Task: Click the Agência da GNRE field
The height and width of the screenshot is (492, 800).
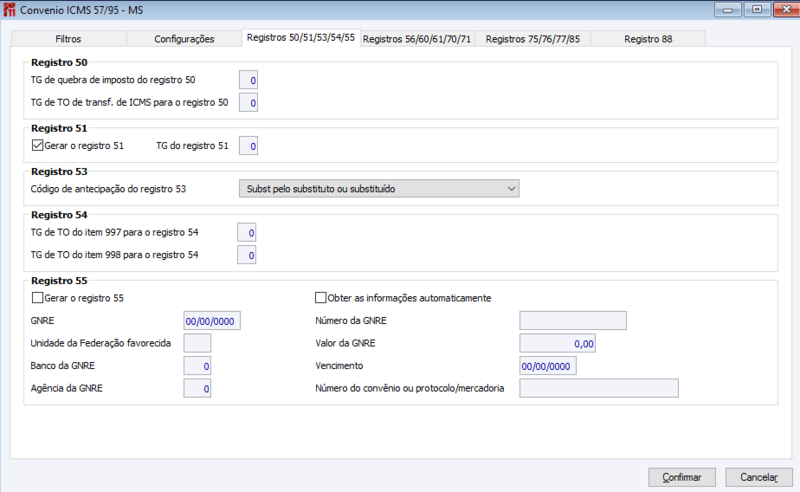Action: [197, 388]
